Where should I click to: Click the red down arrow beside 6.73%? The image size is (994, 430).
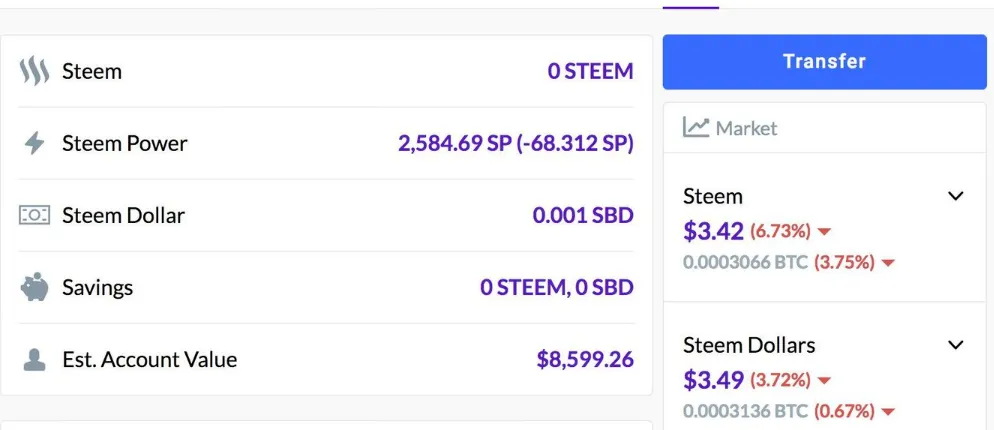[x=824, y=232]
